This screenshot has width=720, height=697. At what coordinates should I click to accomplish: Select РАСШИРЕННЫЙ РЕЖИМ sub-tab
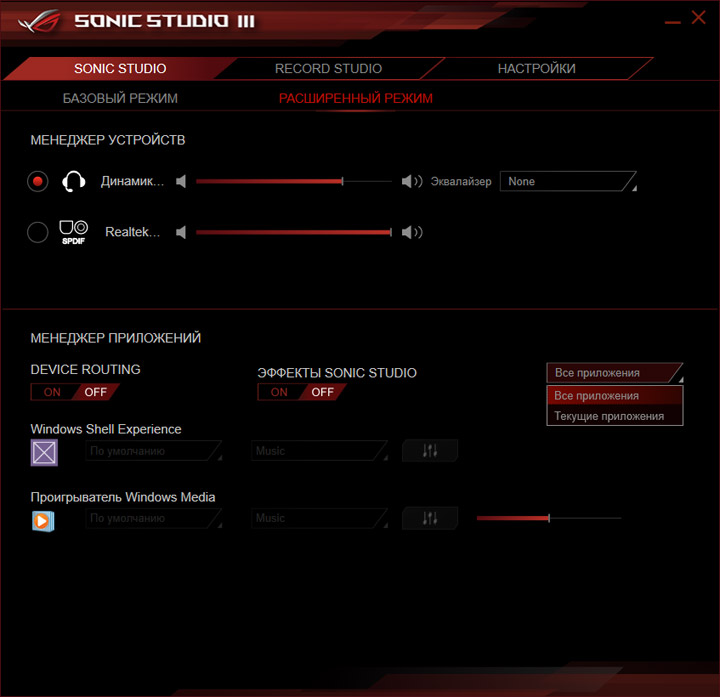coord(356,98)
